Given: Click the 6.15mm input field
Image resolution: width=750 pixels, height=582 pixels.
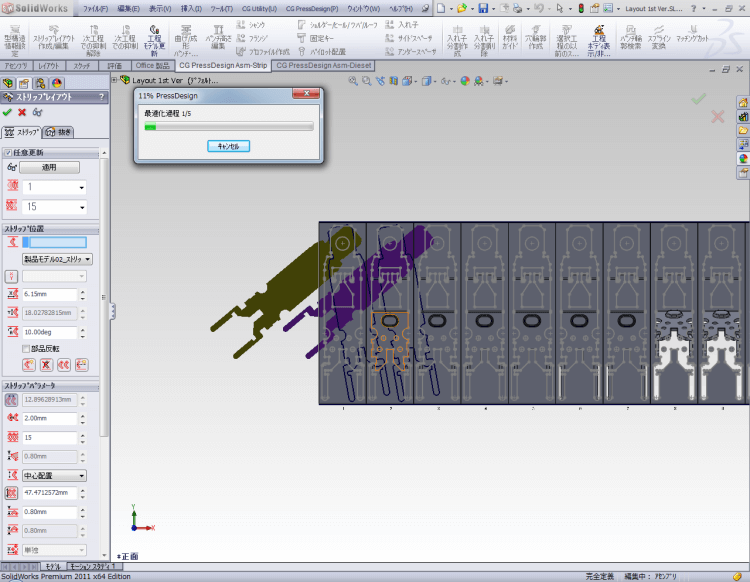Looking at the screenshot, I should (x=50, y=294).
